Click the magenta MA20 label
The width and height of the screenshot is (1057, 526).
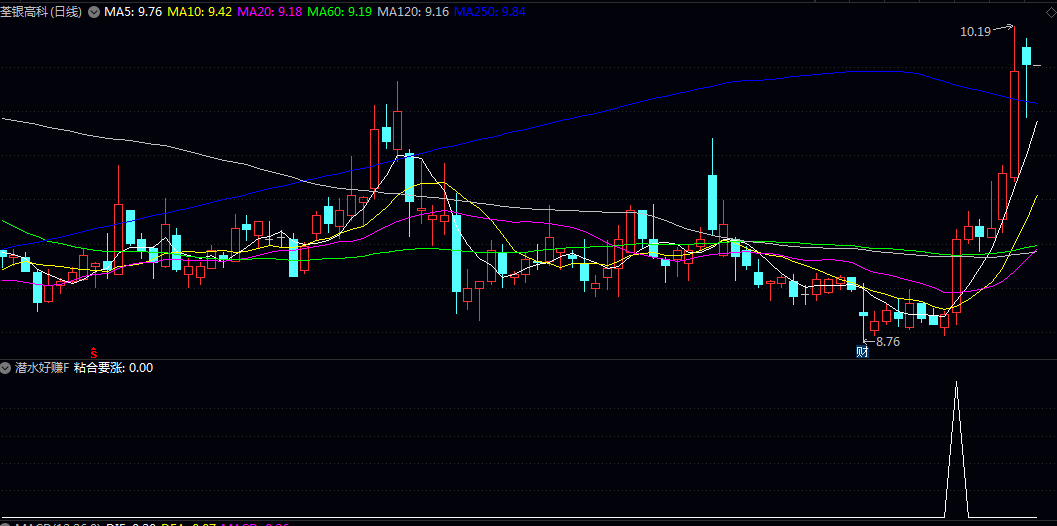[269, 12]
